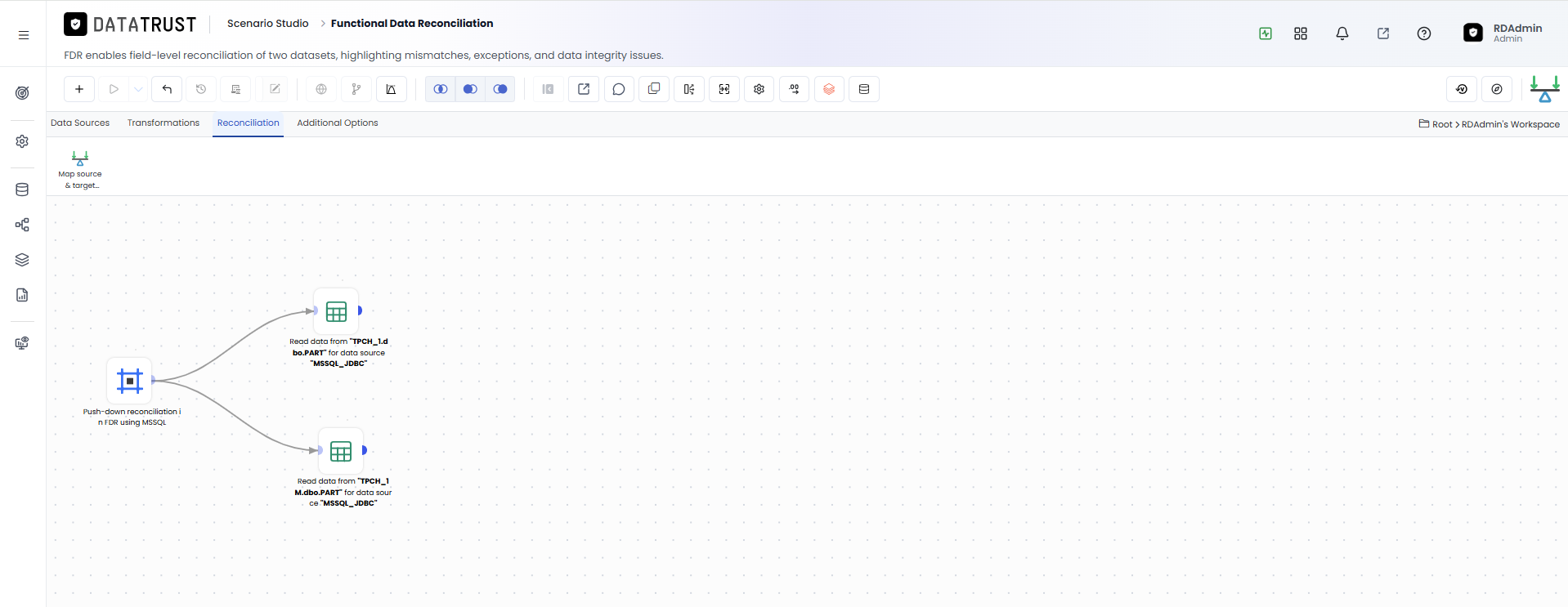
Task: Click the target icon in left sidebar
Action: coord(22,93)
